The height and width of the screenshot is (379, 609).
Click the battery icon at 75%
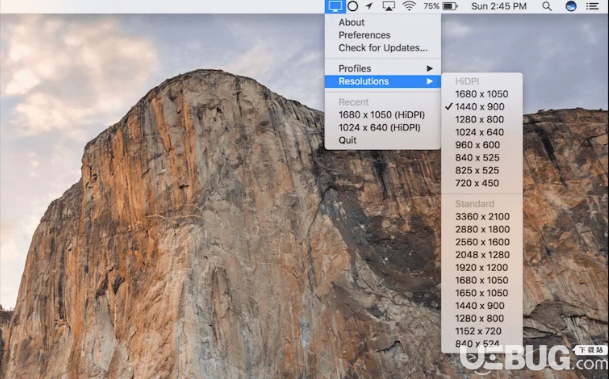pyautogui.click(x=450, y=6)
